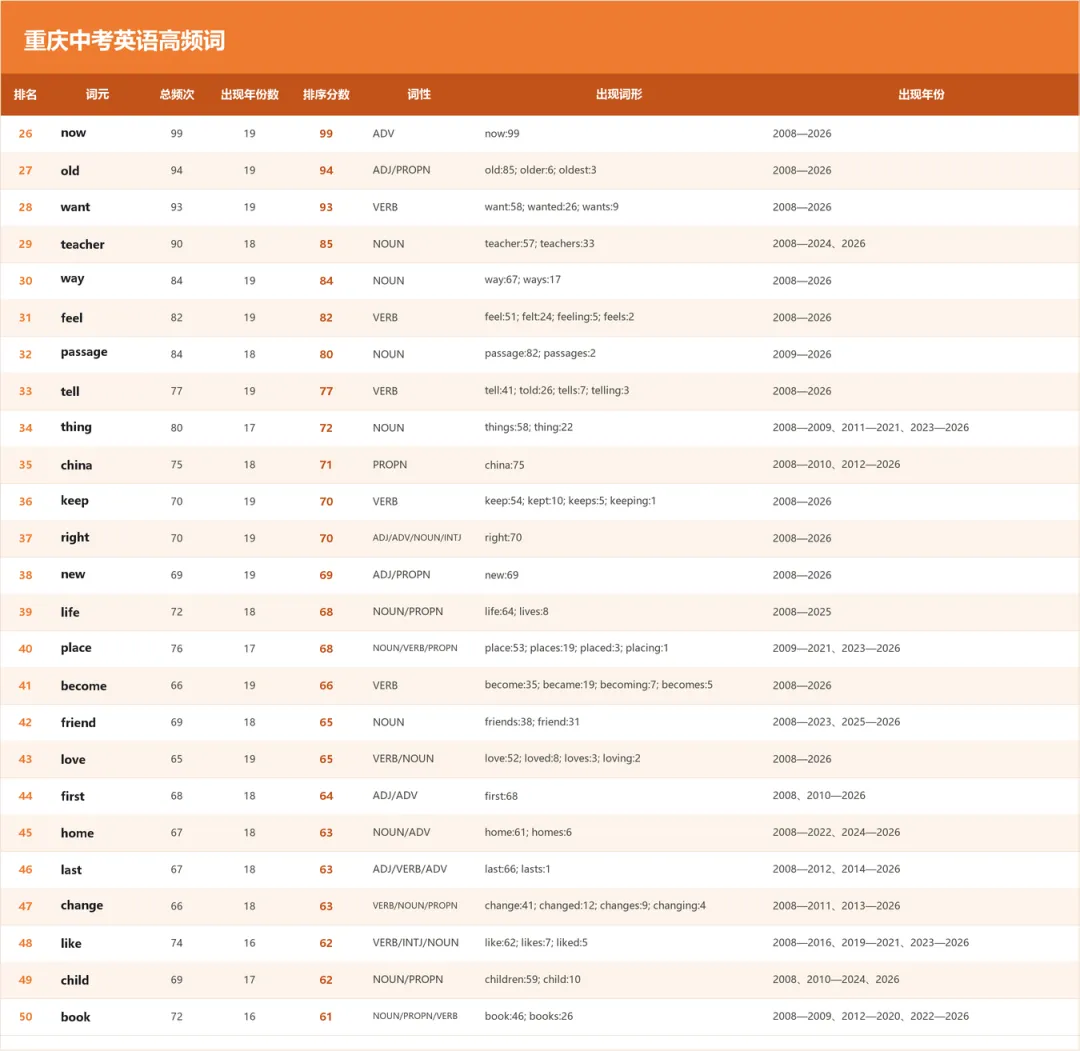Click rank number 33 in the tell row

(25, 391)
